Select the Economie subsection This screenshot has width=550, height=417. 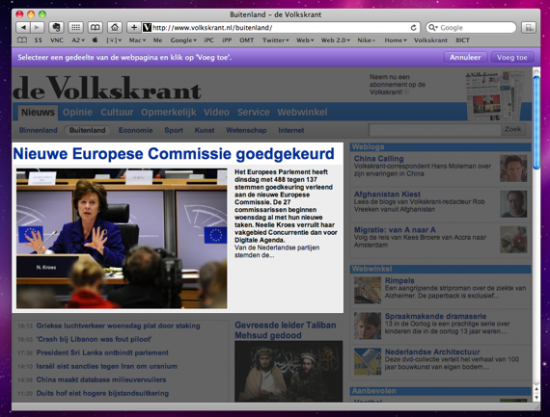(x=135, y=130)
